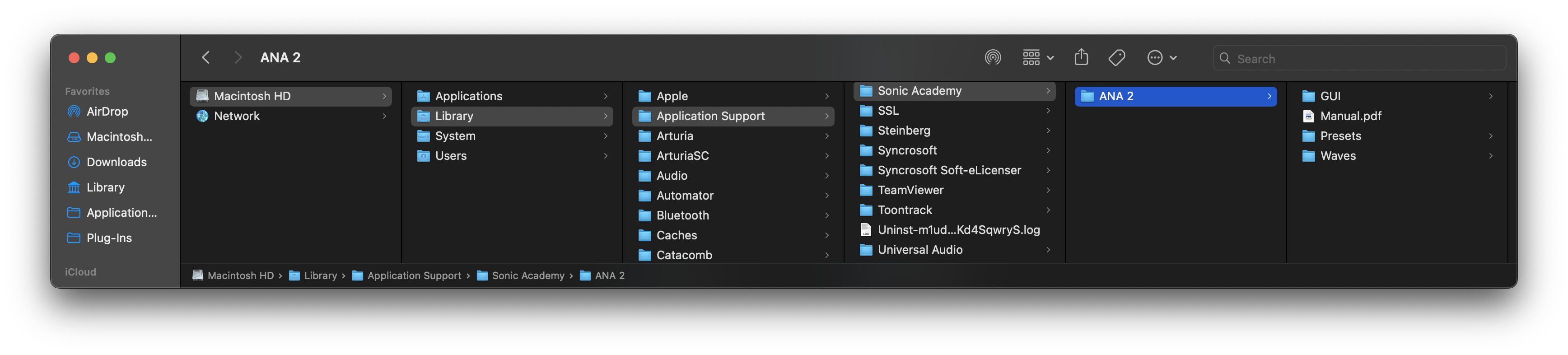Screen dimensions: 1568x355
Task: Open the Action ellipsis menu
Action: [x=1162, y=58]
